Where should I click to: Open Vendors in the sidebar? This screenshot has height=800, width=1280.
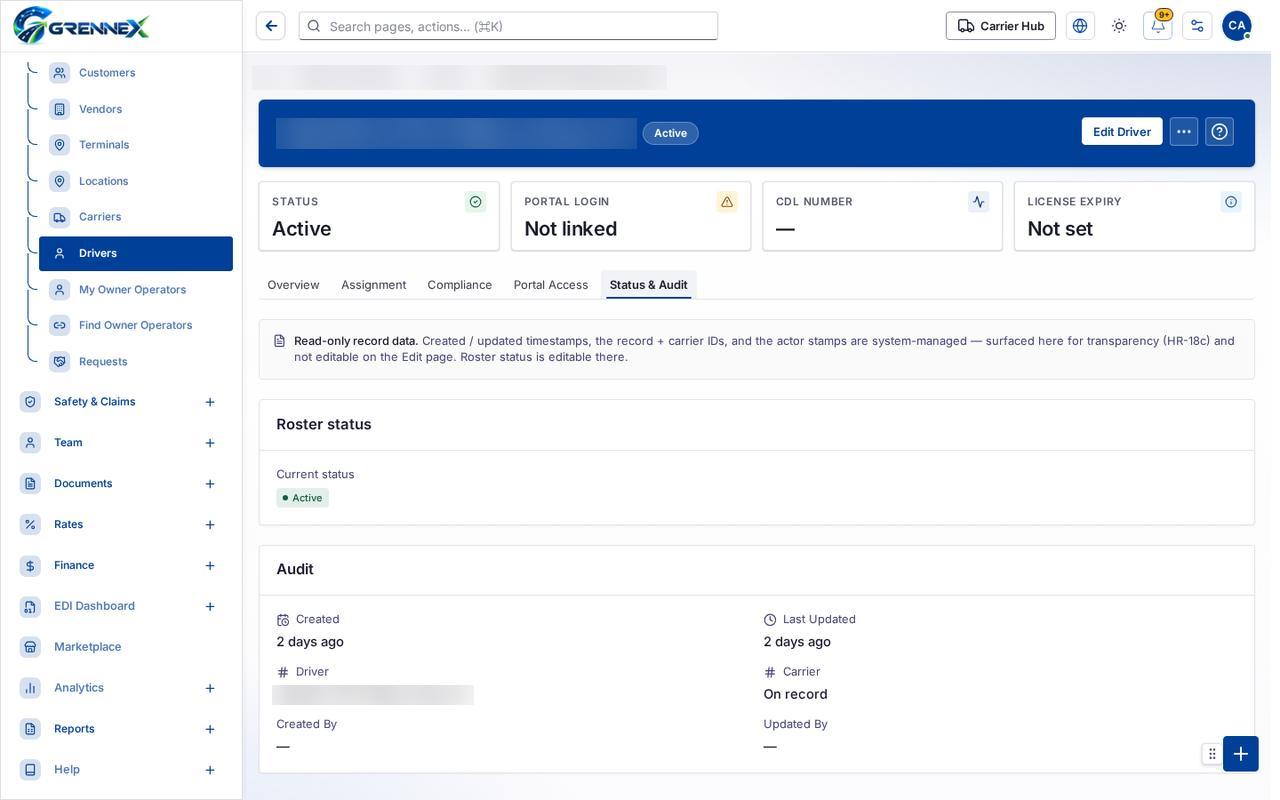click(136, 109)
